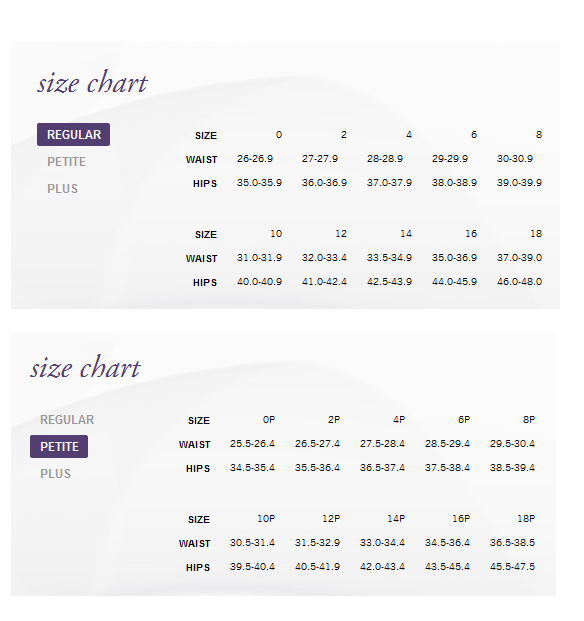Select the highlighted purple REGULAR tab
This screenshot has height=621, width=584.
pyautogui.click(x=73, y=135)
